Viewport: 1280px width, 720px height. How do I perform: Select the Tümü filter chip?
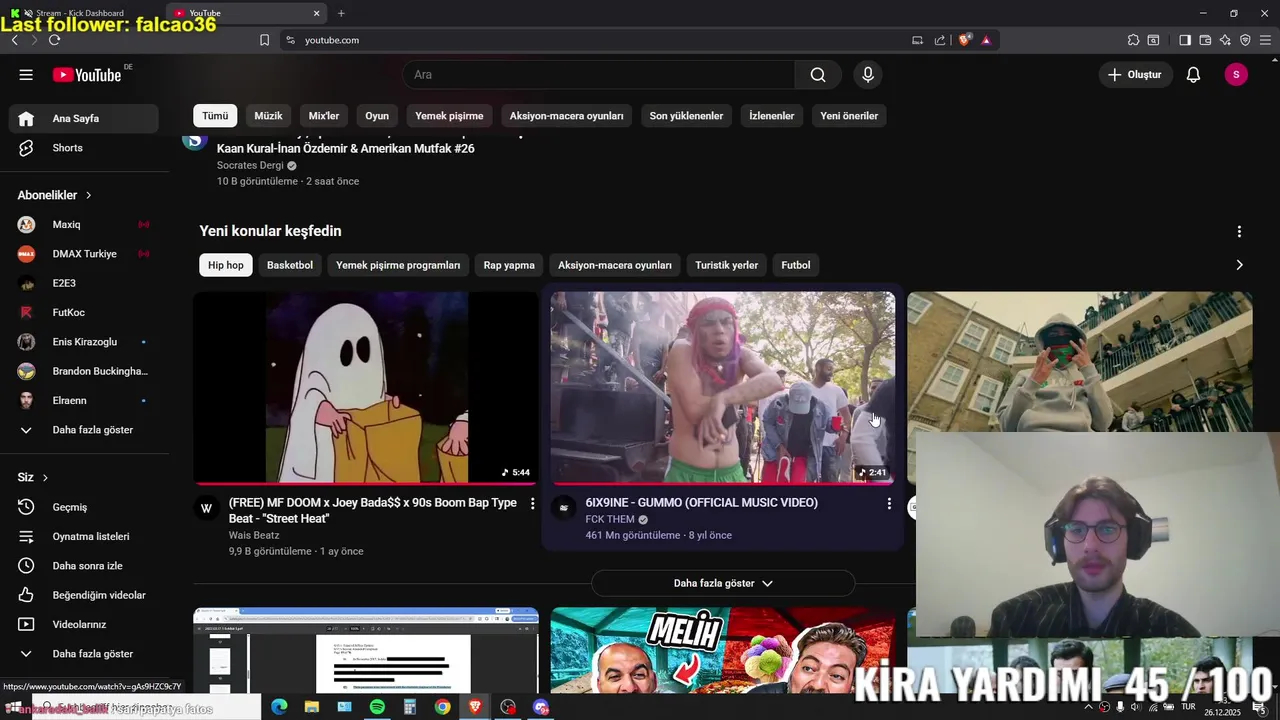point(215,116)
